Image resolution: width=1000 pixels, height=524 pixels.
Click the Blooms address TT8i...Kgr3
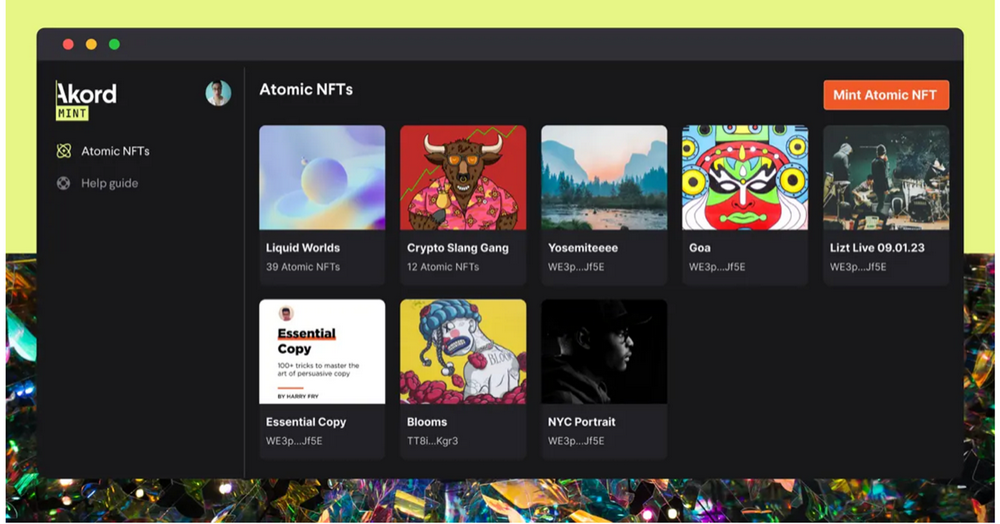pos(432,441)
